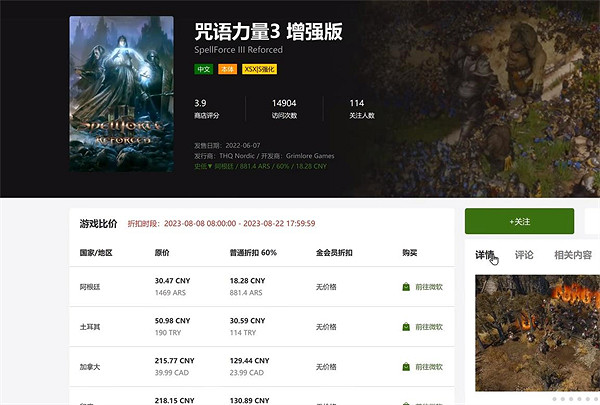Click the 金会员折扣 column header
600x405 pixels.
pyautogui.click(x=334, y=253)
